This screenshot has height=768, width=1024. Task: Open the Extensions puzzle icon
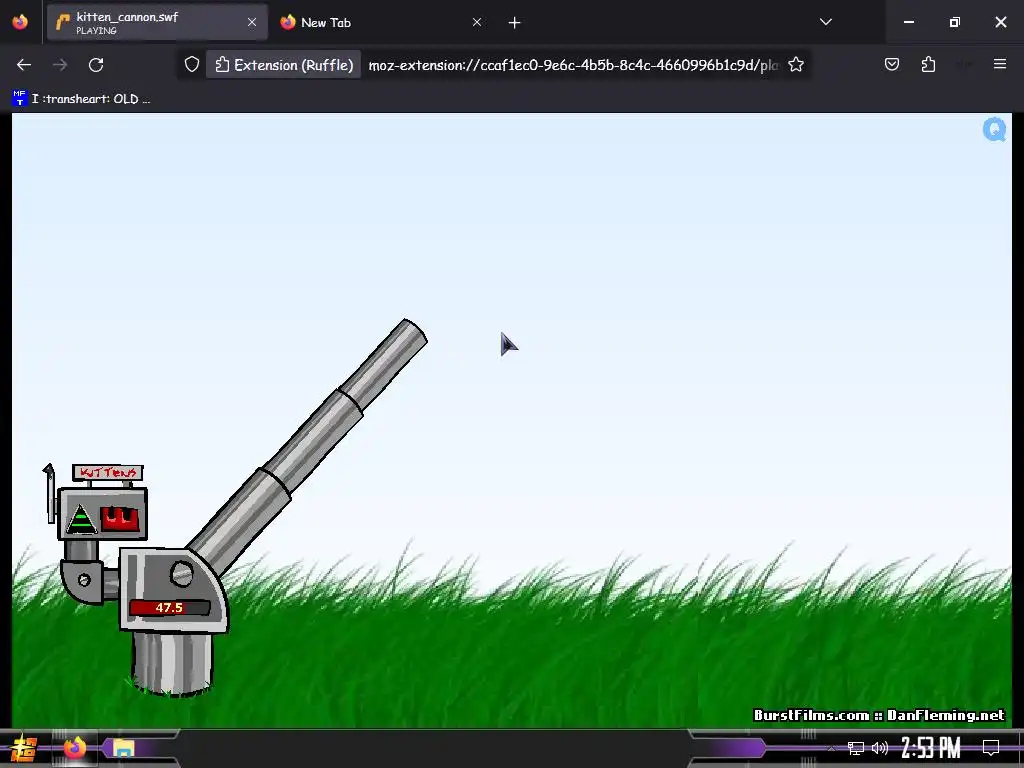click(928, 64)
